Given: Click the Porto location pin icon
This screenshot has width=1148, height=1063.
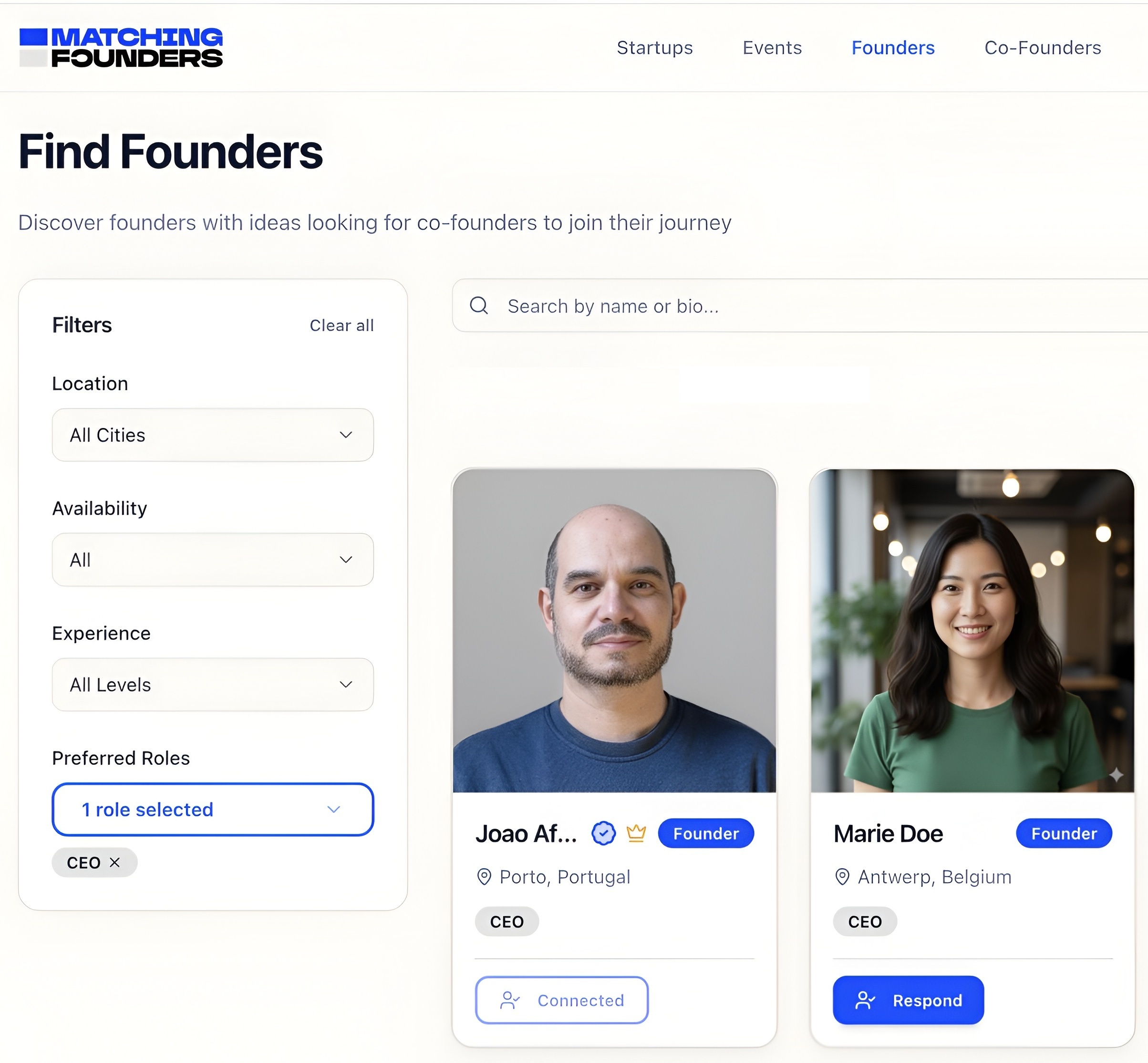Looking at the screenshot, I should pyautogui.click(x=484, y=876).
